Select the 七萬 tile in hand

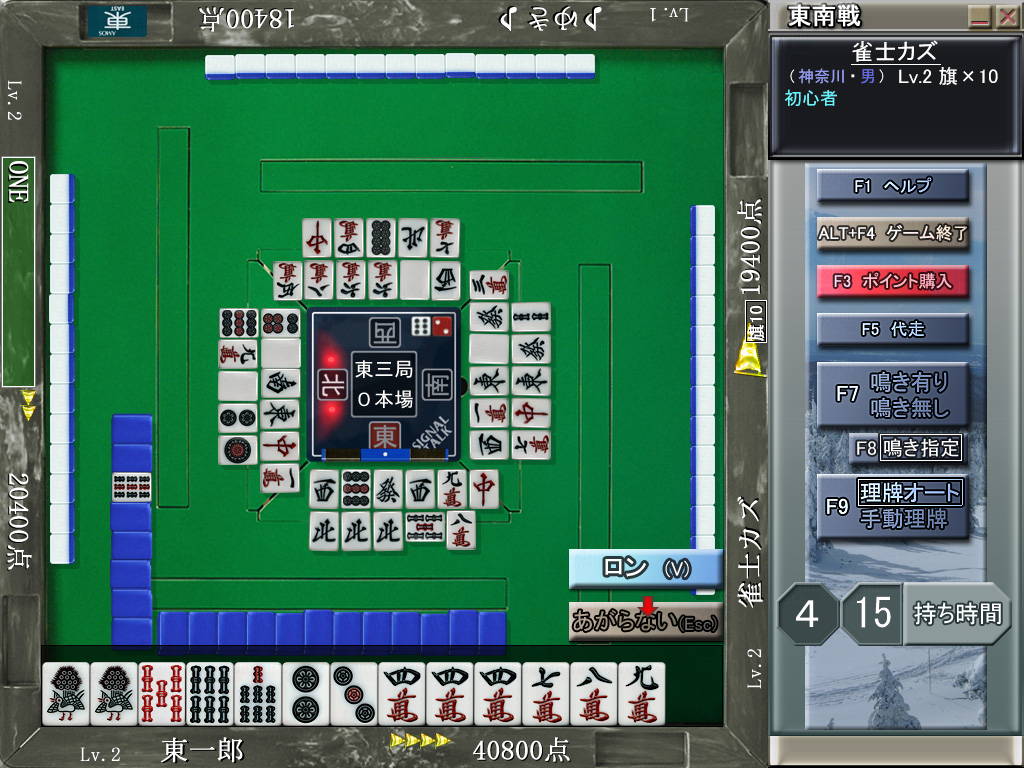coord(546,693)
